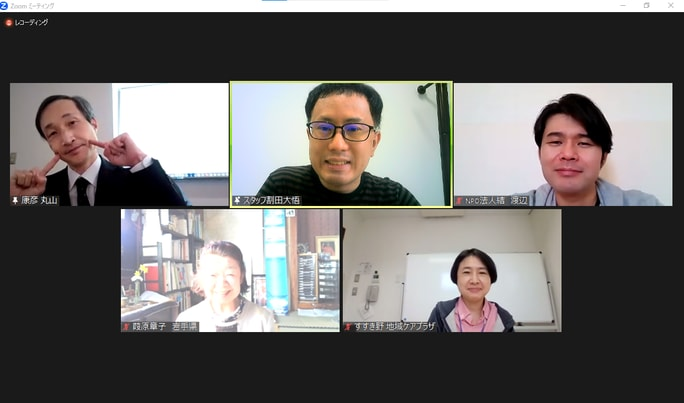Screen dimensions: 684x403
Task: Click the Zoom logo in title bar
Action: pos(4,6)
